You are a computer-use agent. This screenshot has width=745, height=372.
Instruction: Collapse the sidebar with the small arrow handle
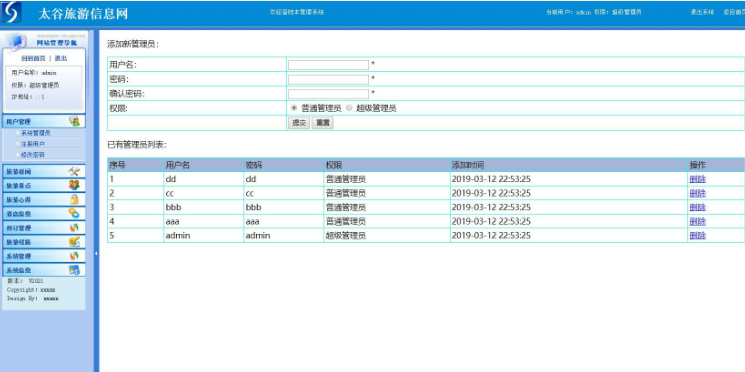tap(96, 253)
